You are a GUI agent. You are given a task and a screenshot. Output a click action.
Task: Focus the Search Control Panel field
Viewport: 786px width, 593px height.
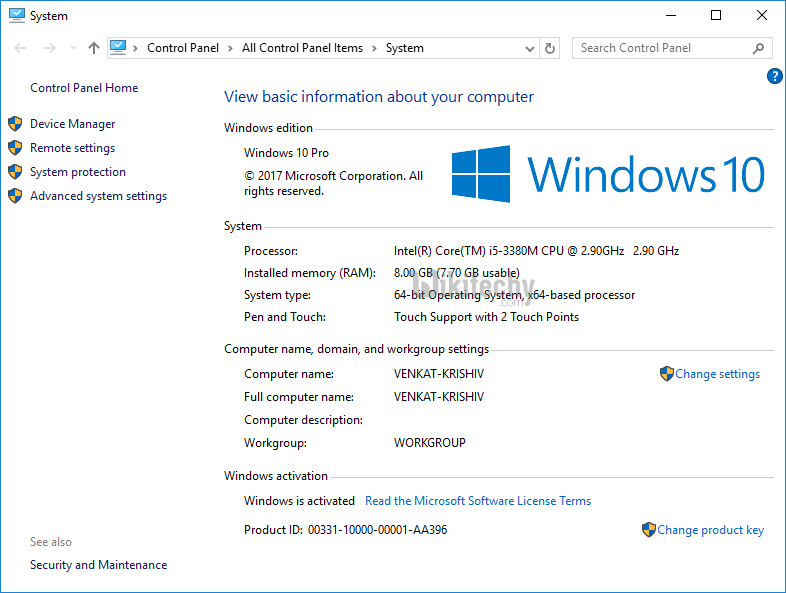[660, 48]
